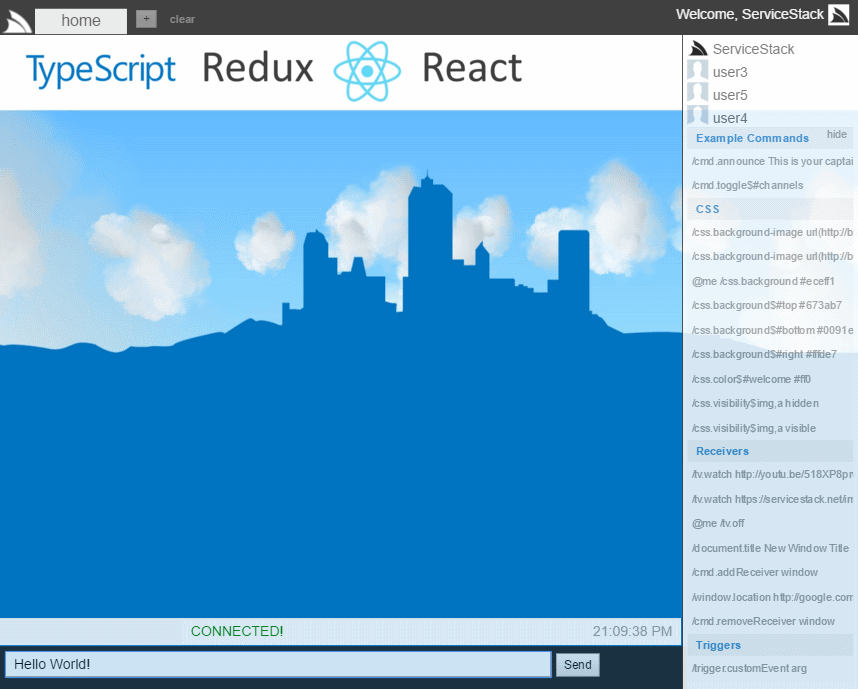The image size is (858, 689).
Task: Click the Example Commands heading
Action: click(x=752, y=138)
